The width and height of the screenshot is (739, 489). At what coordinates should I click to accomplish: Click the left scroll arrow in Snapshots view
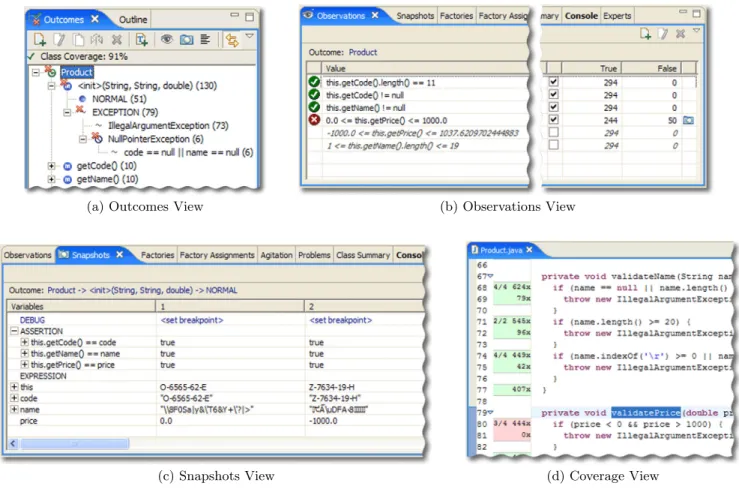point(13,443)
